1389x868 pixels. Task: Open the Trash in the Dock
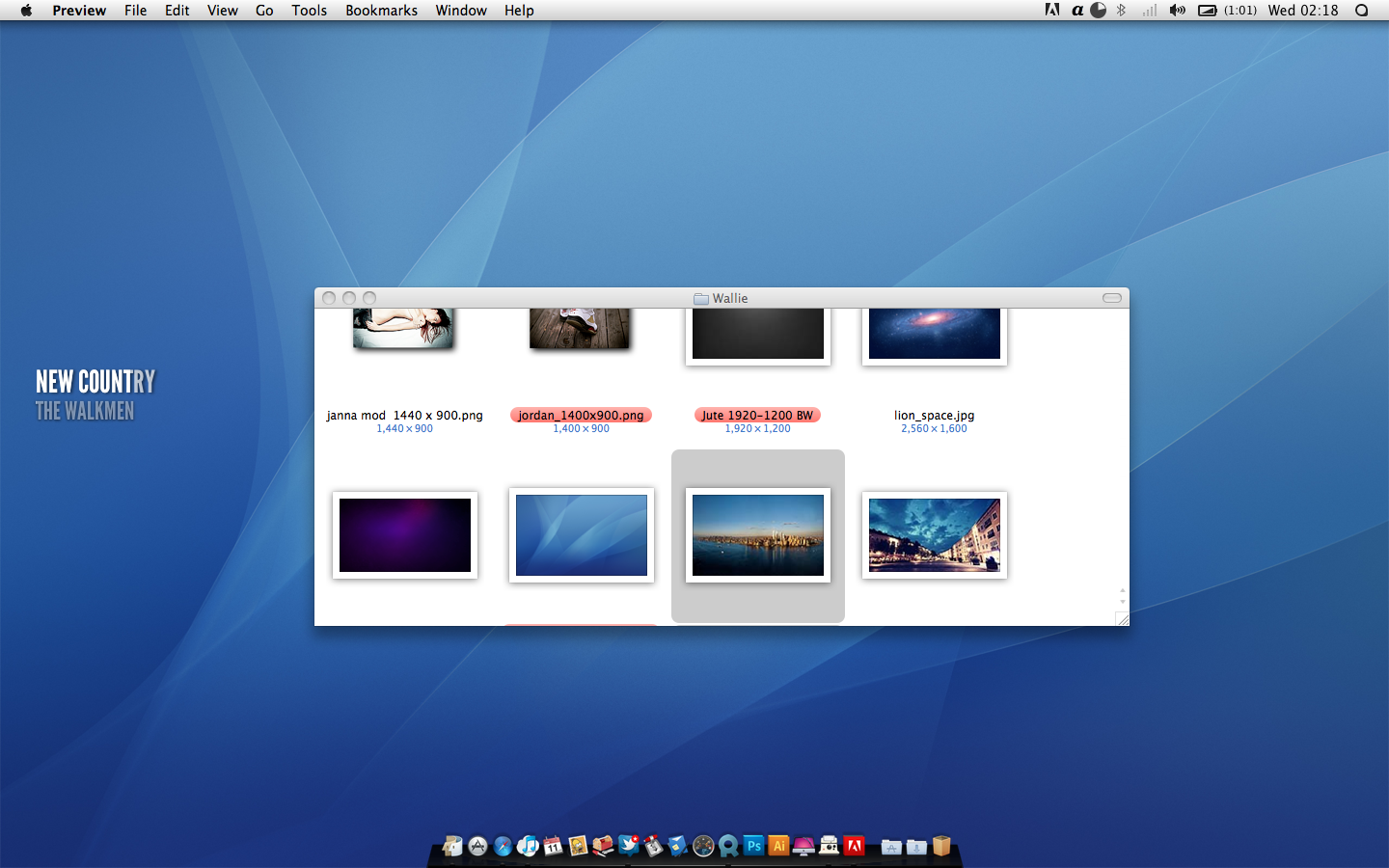click(941, 846)
